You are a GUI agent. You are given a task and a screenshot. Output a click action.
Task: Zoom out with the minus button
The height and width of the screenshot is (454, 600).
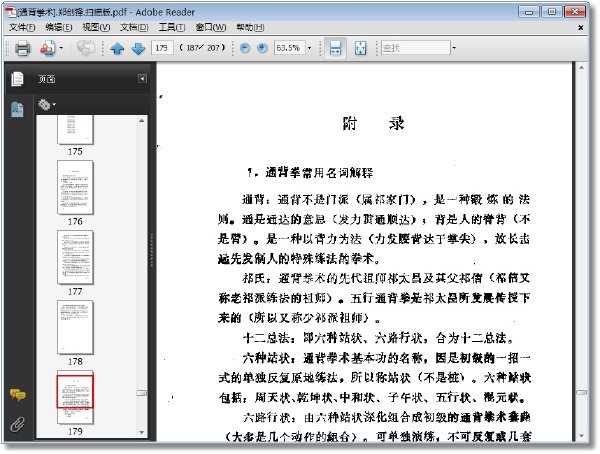(x=245, y=48)
